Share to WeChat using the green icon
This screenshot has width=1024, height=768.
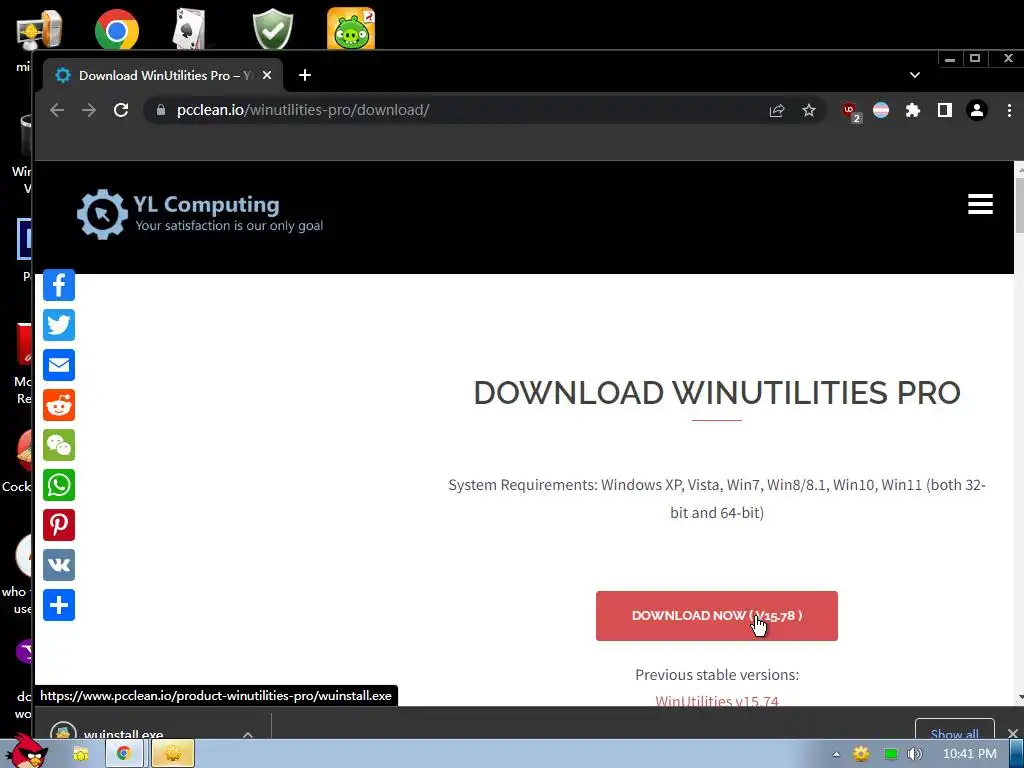pyautogui.click(x=59, y=445)
